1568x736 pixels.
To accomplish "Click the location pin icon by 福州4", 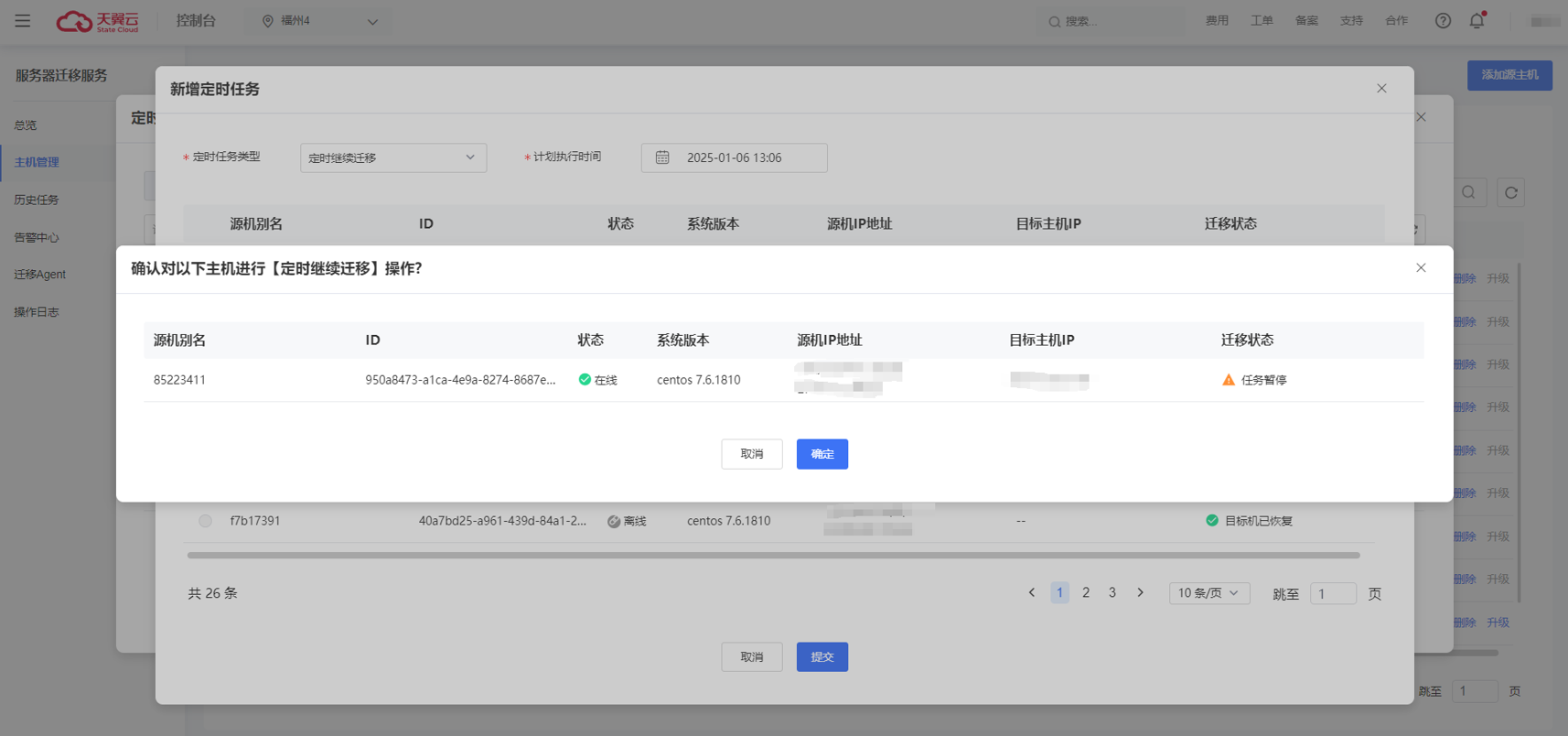I will [x=268, y=21].
